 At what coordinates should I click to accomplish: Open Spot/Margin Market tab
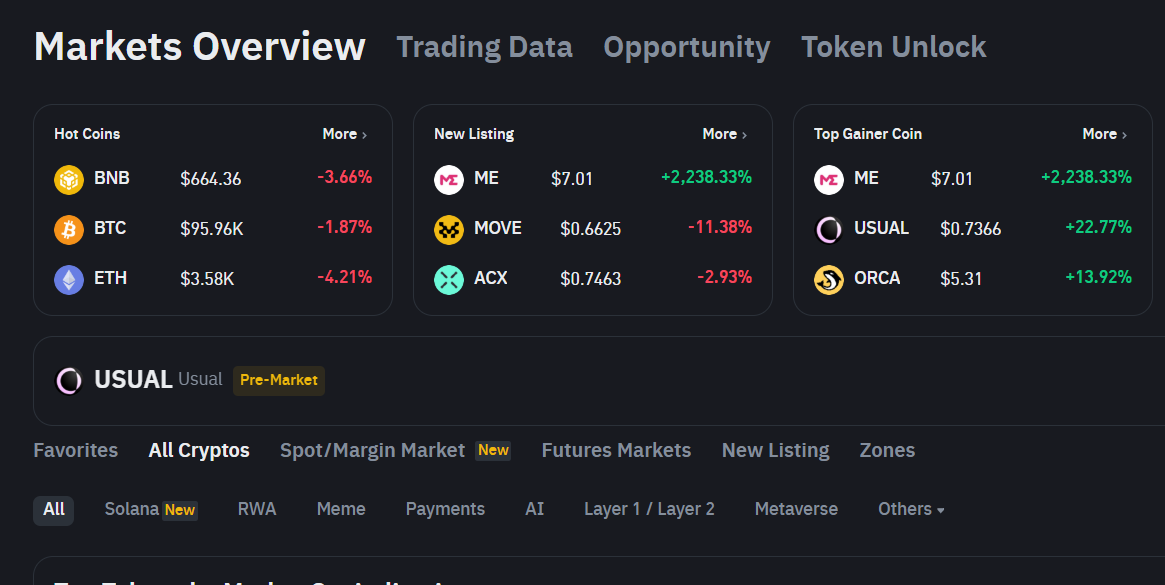[372, 450]
